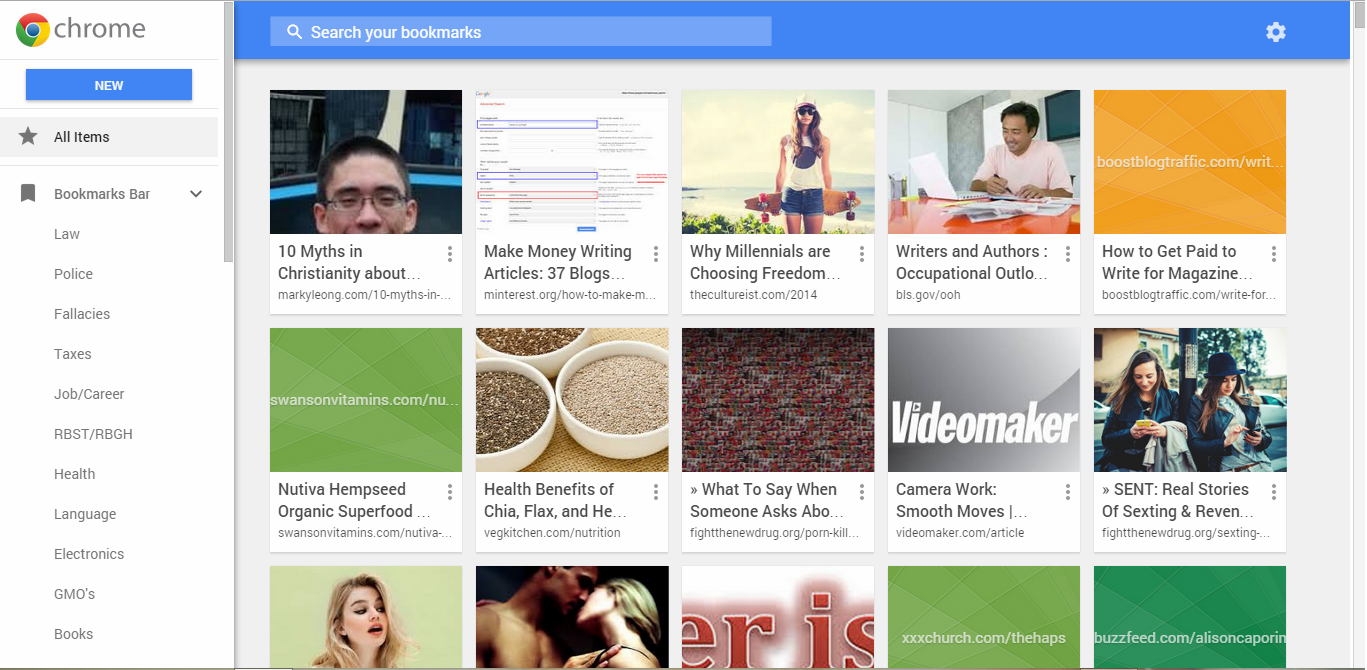Click URL text minterest.org/how-to-make-m

point(570,295)
